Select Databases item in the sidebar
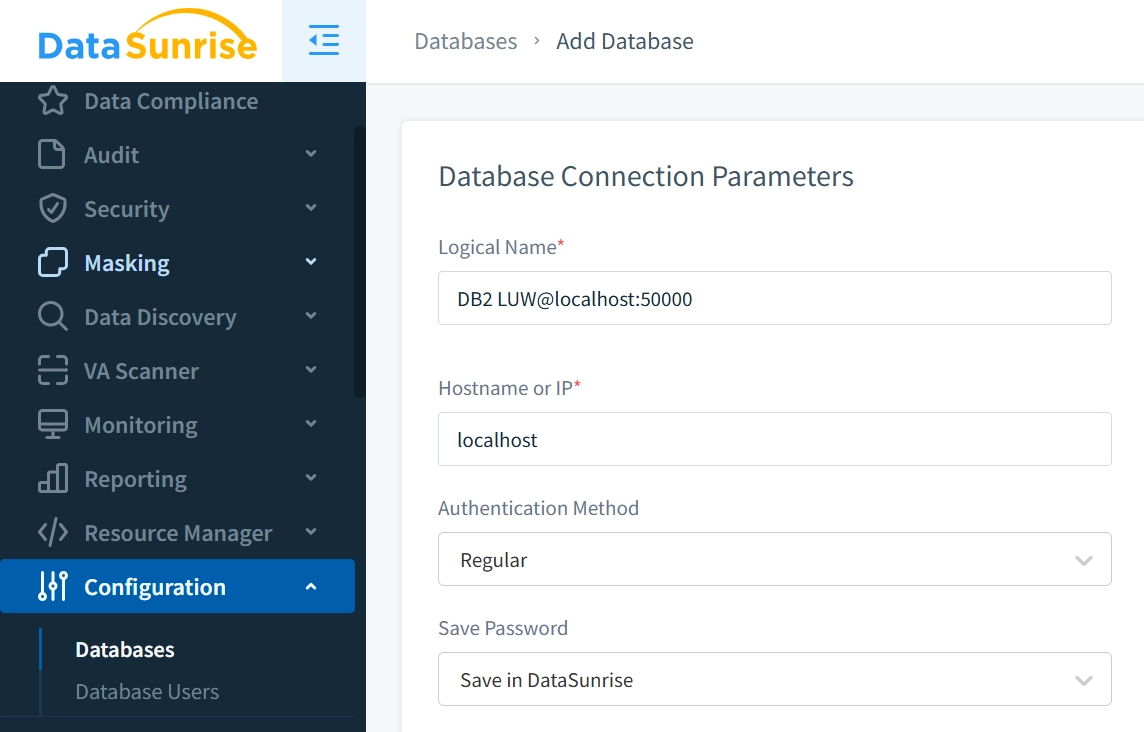The image size is (1144, 732). tap(125, 650)
